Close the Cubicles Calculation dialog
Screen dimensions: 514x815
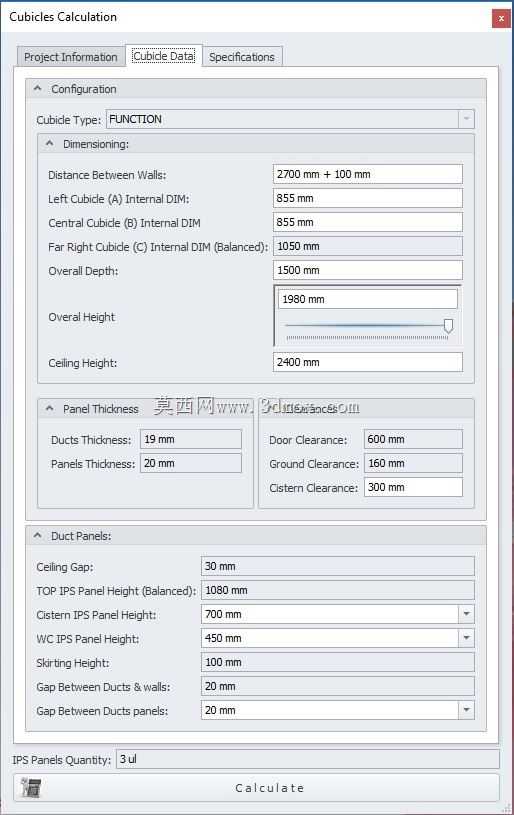(x=501, y=18)
